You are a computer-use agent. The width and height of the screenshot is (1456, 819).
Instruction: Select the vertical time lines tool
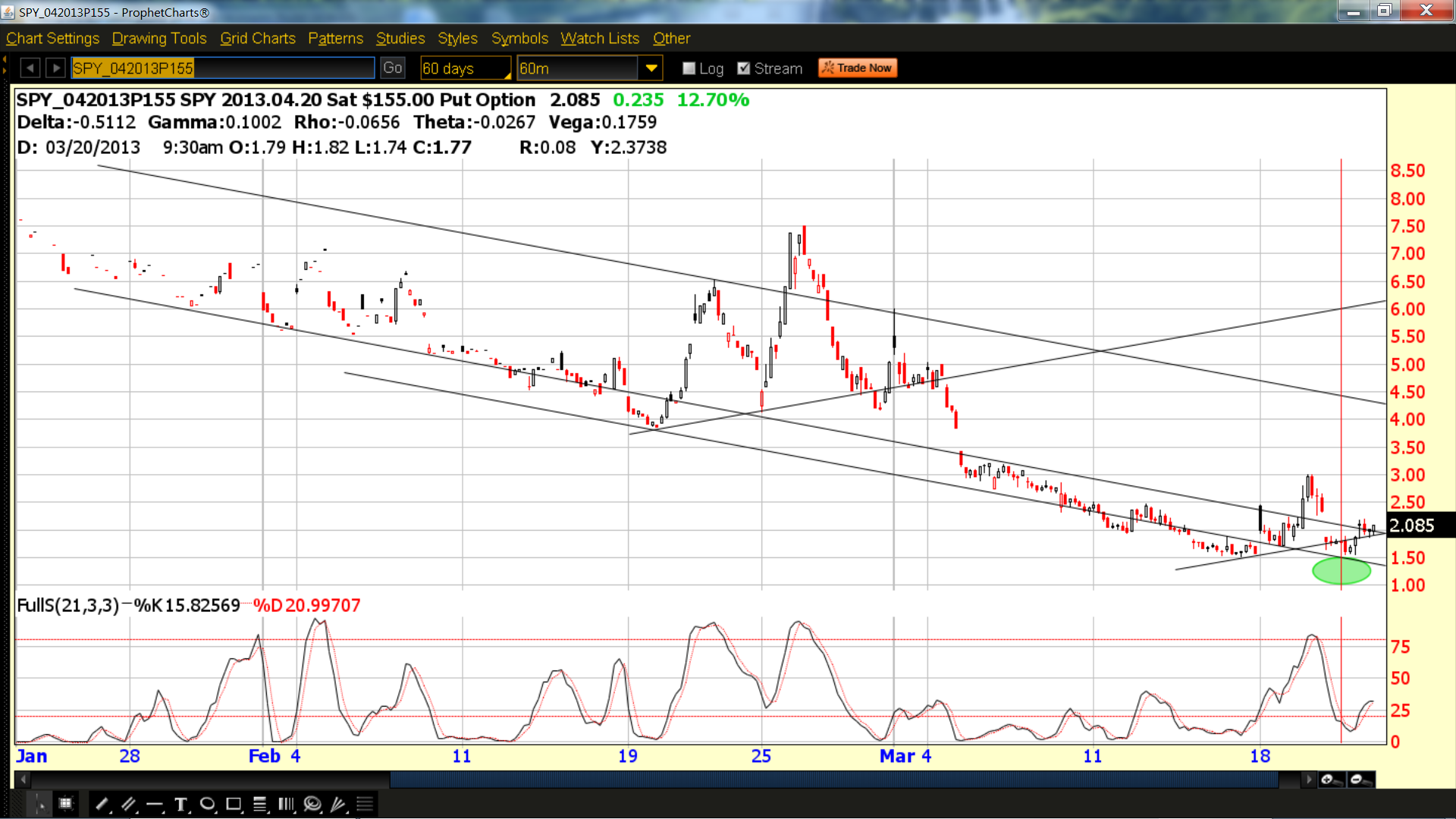click(286, 804)
